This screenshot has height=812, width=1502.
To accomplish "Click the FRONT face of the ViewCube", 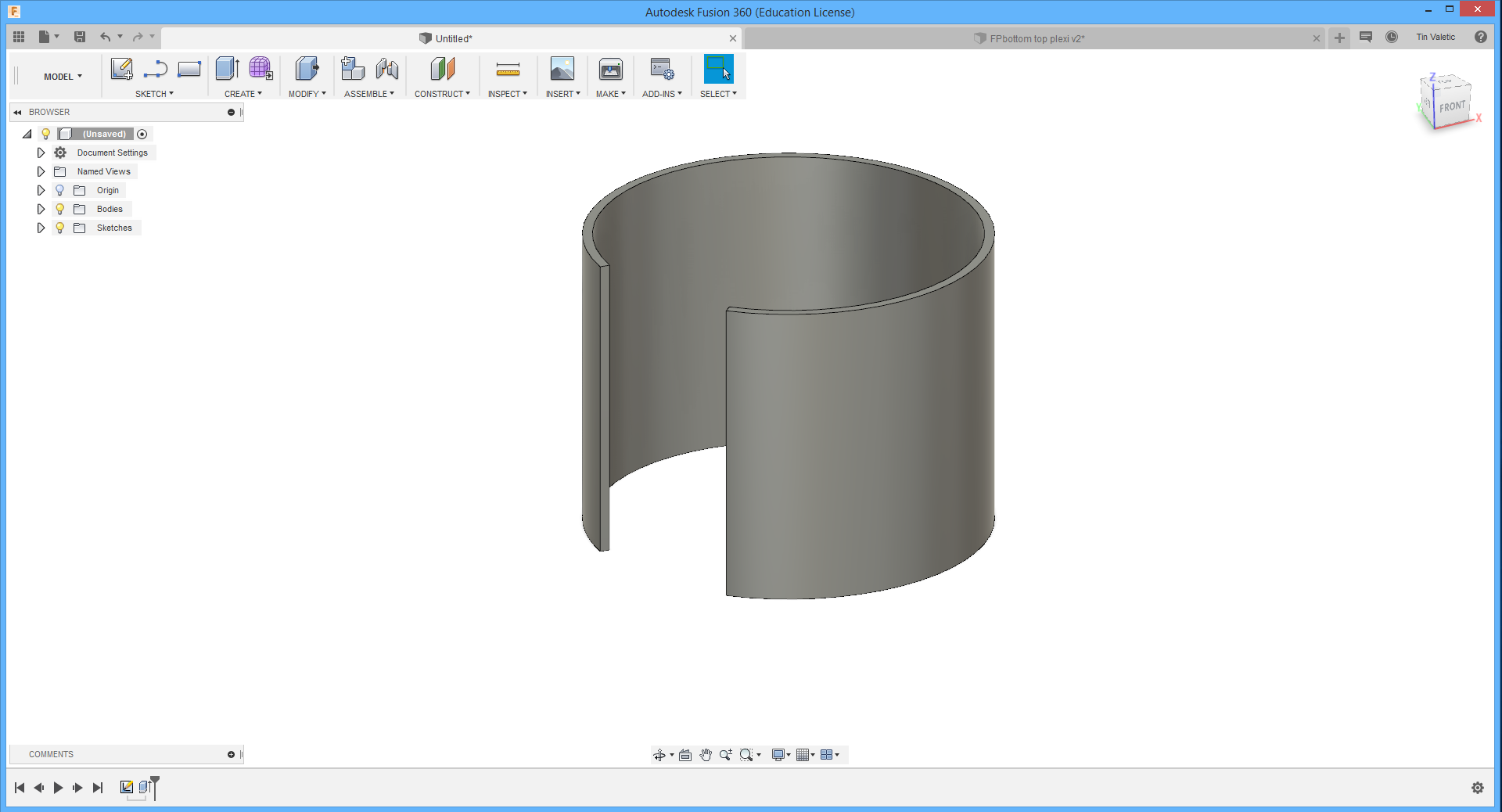I will coord(1453,106).
